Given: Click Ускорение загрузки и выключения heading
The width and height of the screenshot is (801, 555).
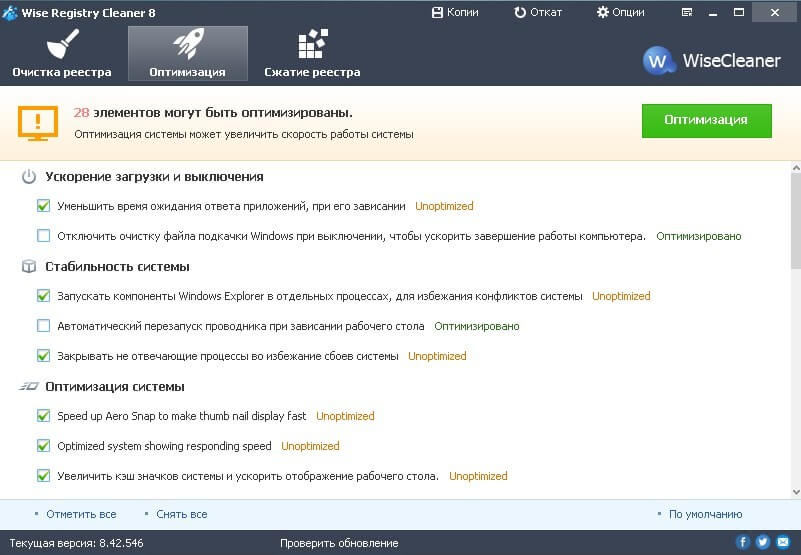Looking at the screenshot, I should tap(154, 177).
